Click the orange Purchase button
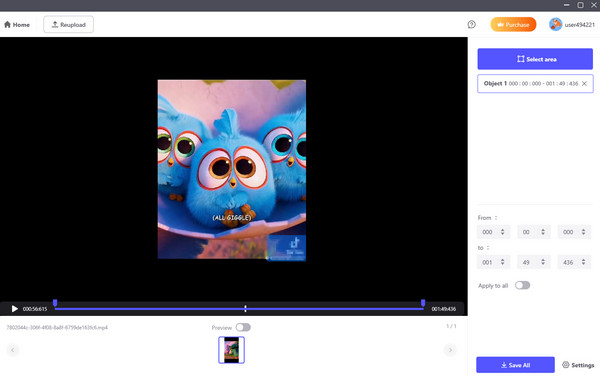Image resolution: width=600 pixels, height=376 pixels. coord(513,24)
